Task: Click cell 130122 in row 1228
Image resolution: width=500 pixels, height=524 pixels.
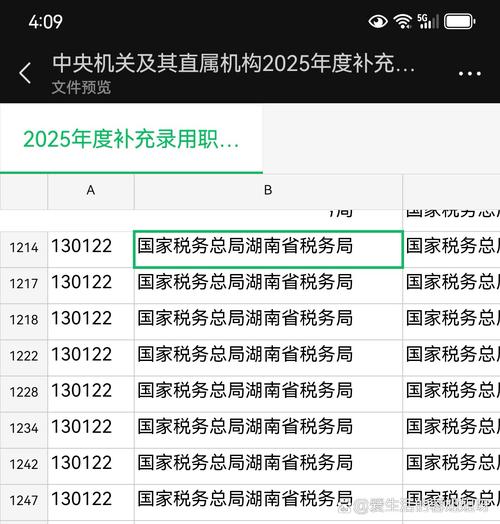Action: [91, 393]
